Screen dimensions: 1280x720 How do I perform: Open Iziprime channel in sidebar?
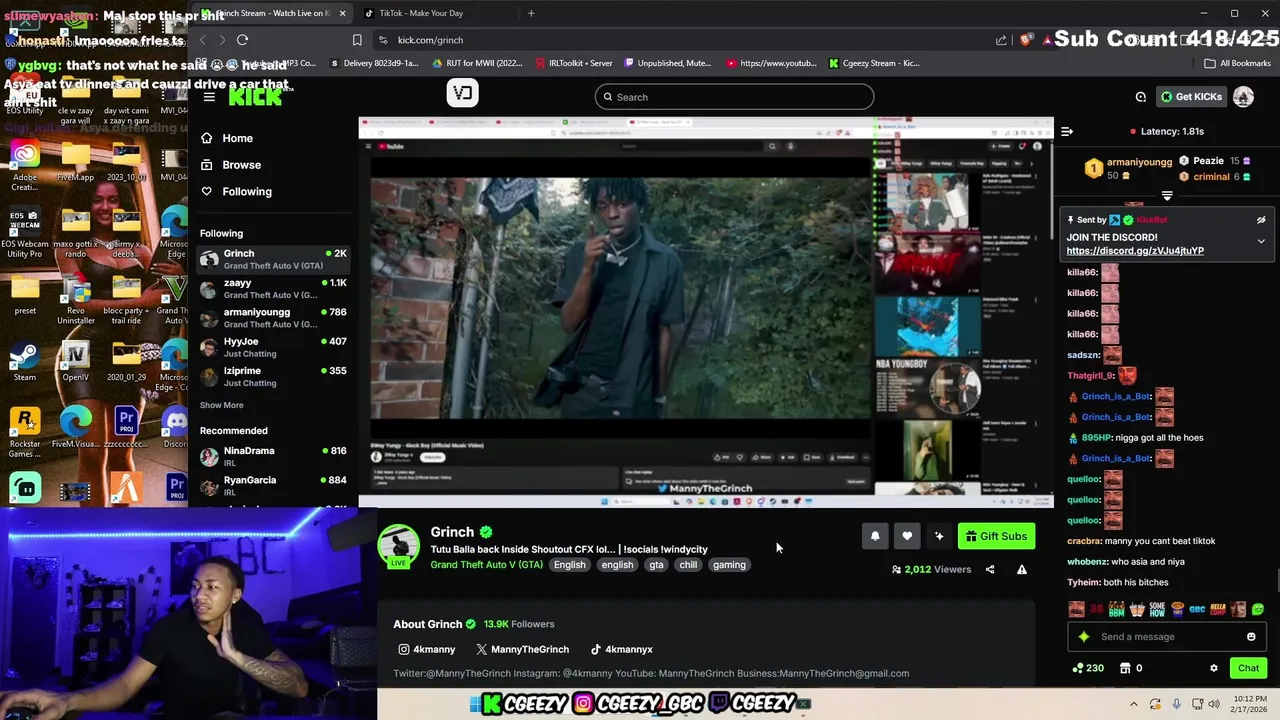273,376
